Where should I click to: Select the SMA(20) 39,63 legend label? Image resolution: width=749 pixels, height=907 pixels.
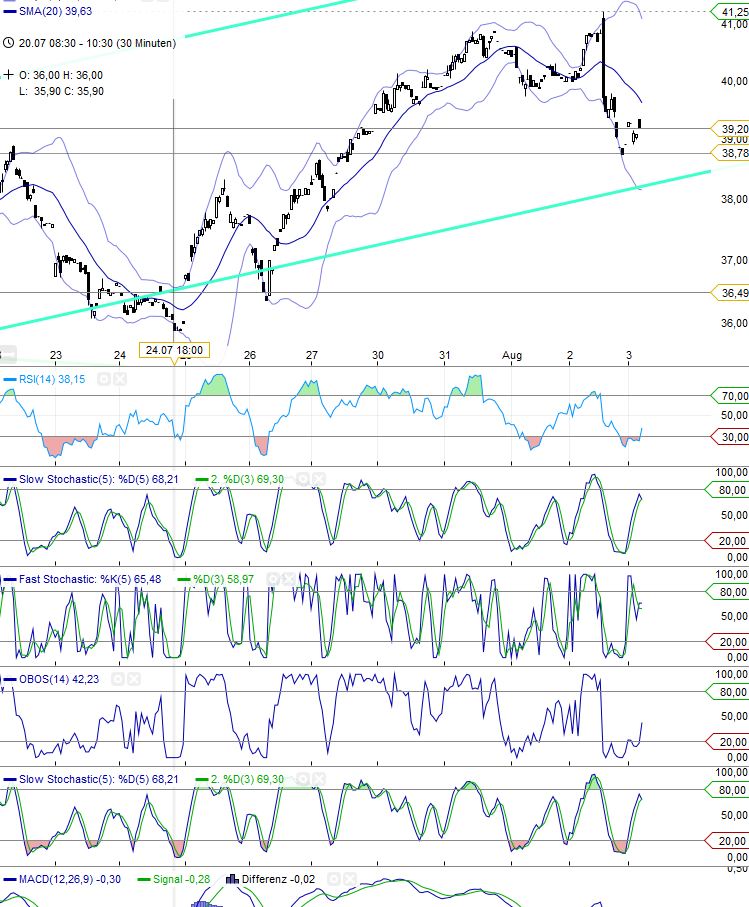click(x=55, y=11)
